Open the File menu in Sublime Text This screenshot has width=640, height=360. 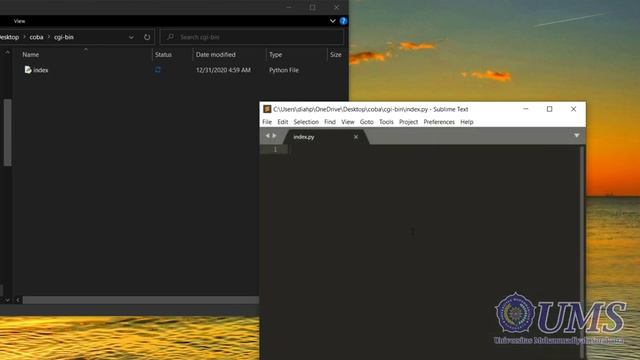click(267, 122)
